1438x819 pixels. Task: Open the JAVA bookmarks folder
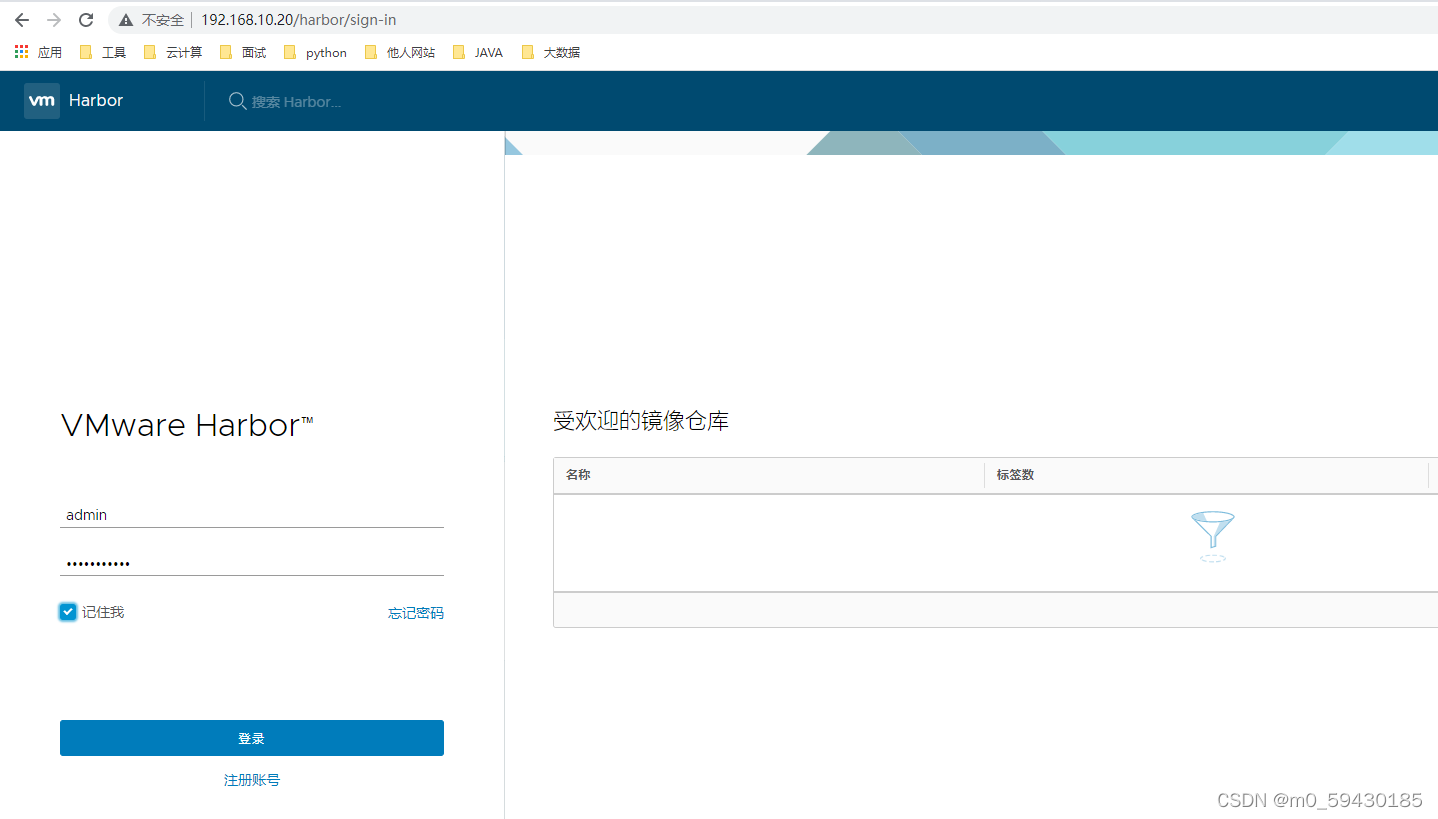click(478, 52)
